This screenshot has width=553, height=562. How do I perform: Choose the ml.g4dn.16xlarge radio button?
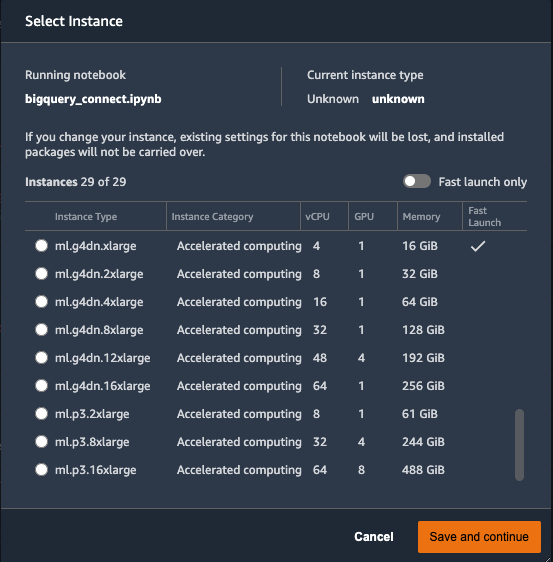pyautogui.click(x=42, y=386)
